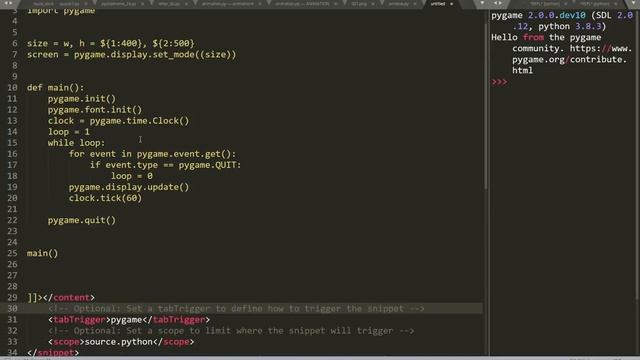Image resolution: width=640 pixels, height=360 pixels.
Task: Click the scope comment on line 32
Action: pos(231,330)
